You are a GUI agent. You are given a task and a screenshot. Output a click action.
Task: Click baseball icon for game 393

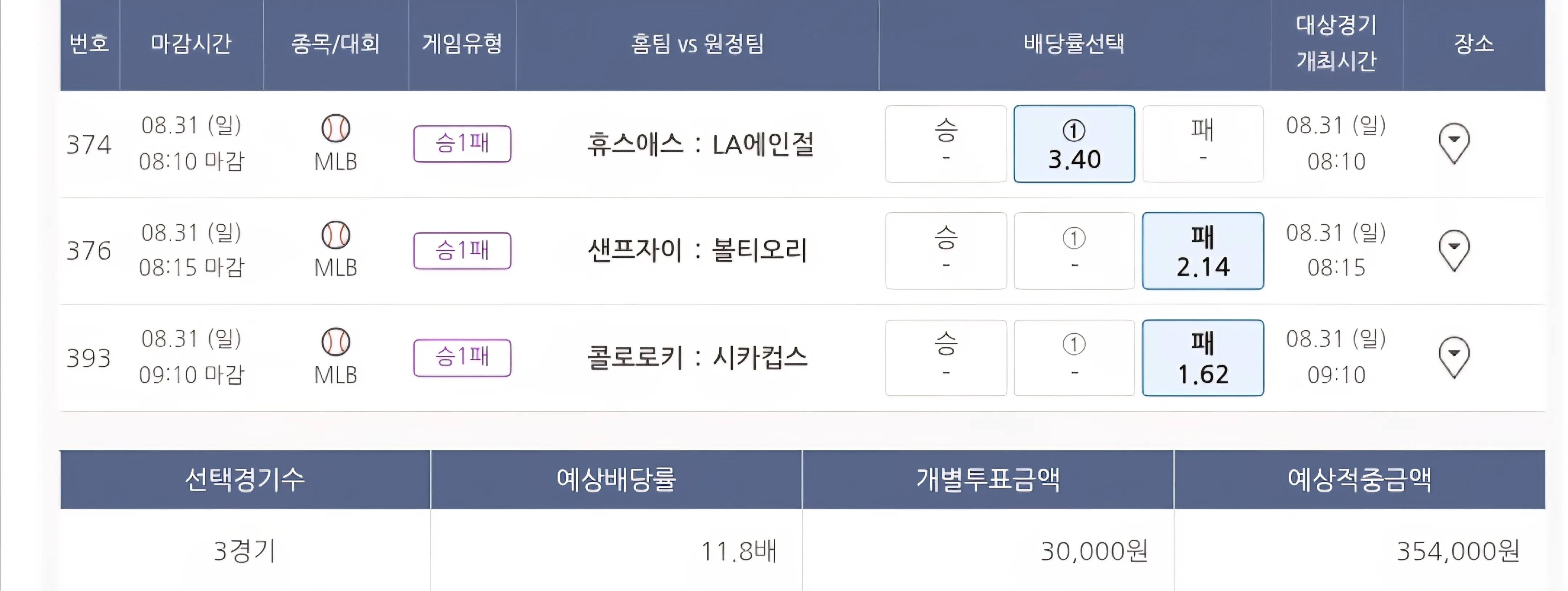coord(335,342)
